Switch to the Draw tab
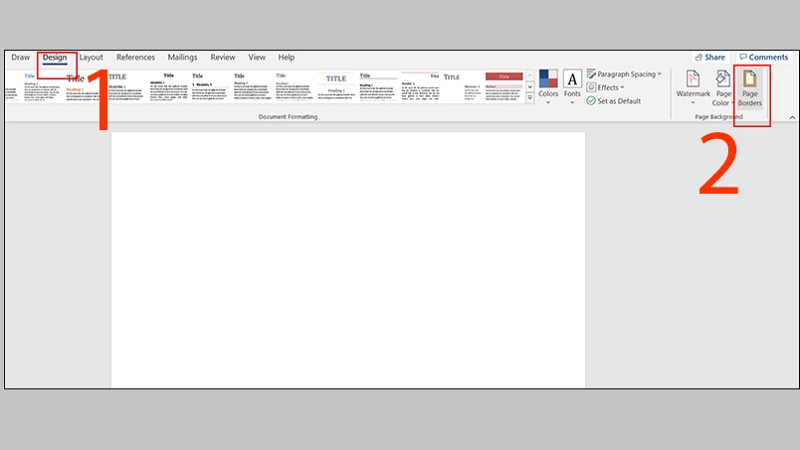 click(x=20, y=57)
